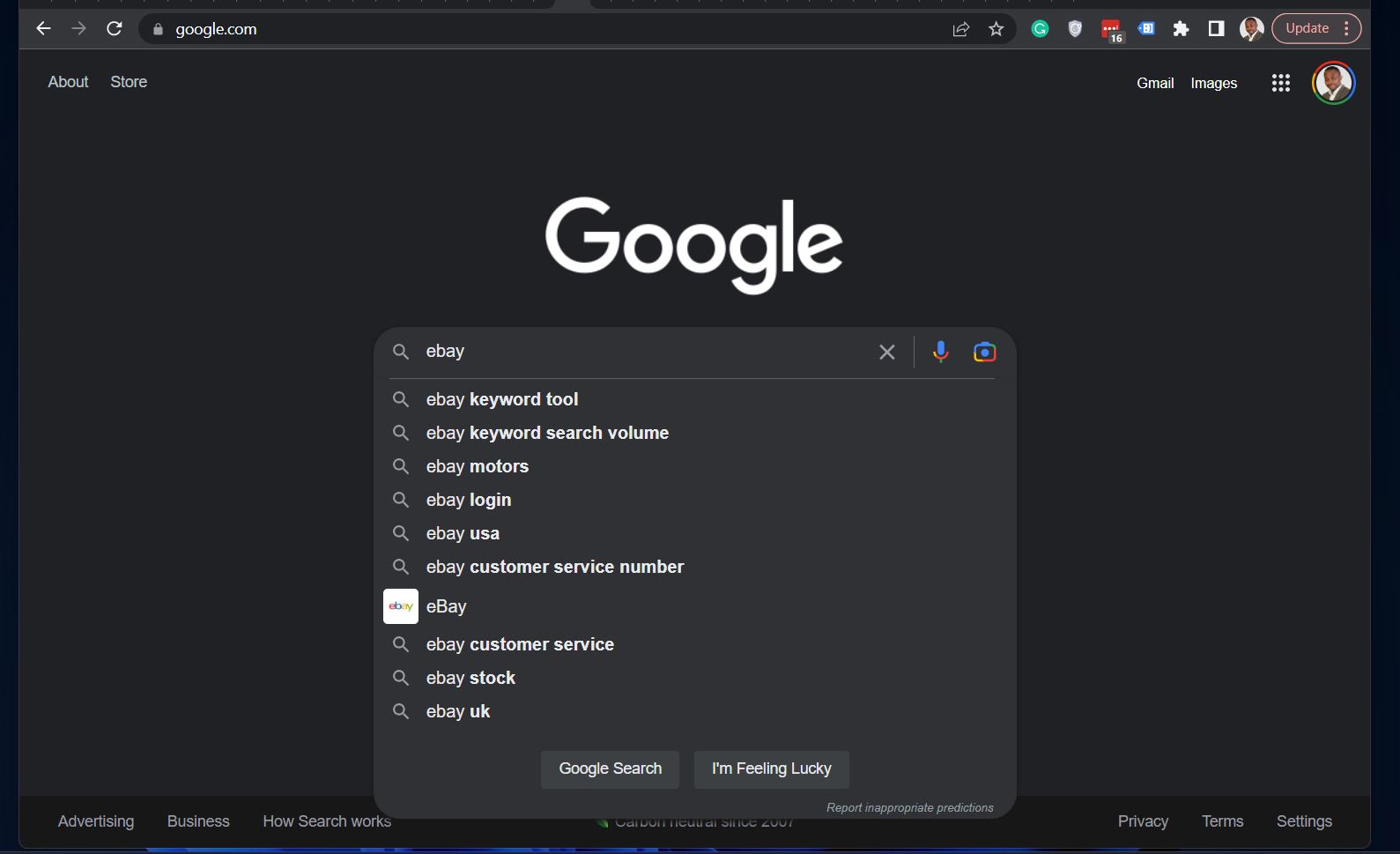The width and height of the screenshot is (1400, 854).
Task: Bookmark this page with the star icon
Action: 996,29
